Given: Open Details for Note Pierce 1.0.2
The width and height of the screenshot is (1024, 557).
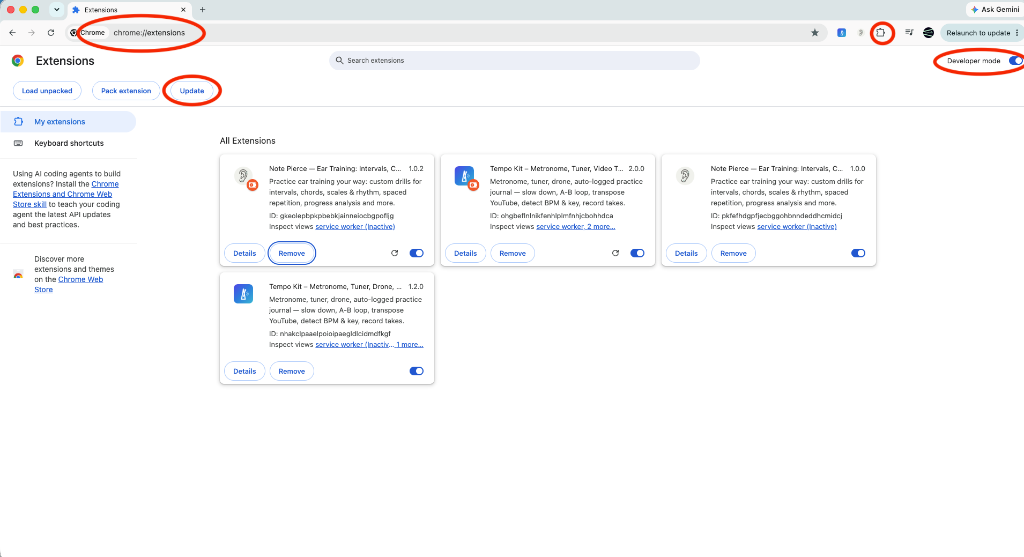Looking at the screenshot, I should [245, 253].
